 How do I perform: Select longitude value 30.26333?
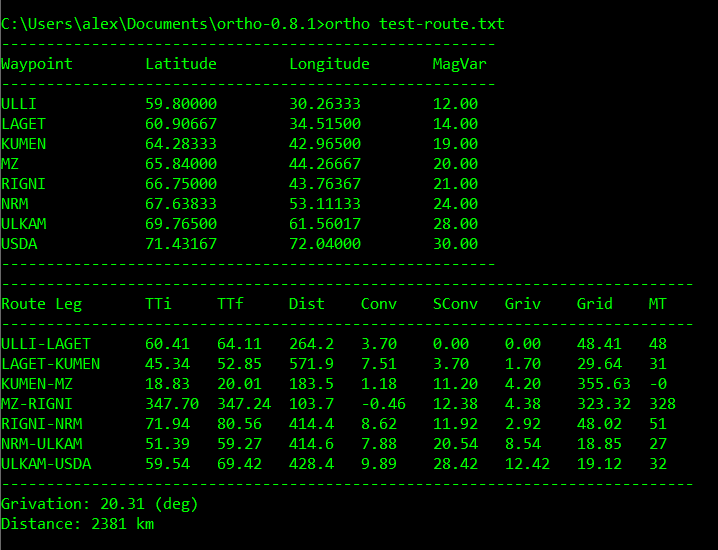(325, 104)
